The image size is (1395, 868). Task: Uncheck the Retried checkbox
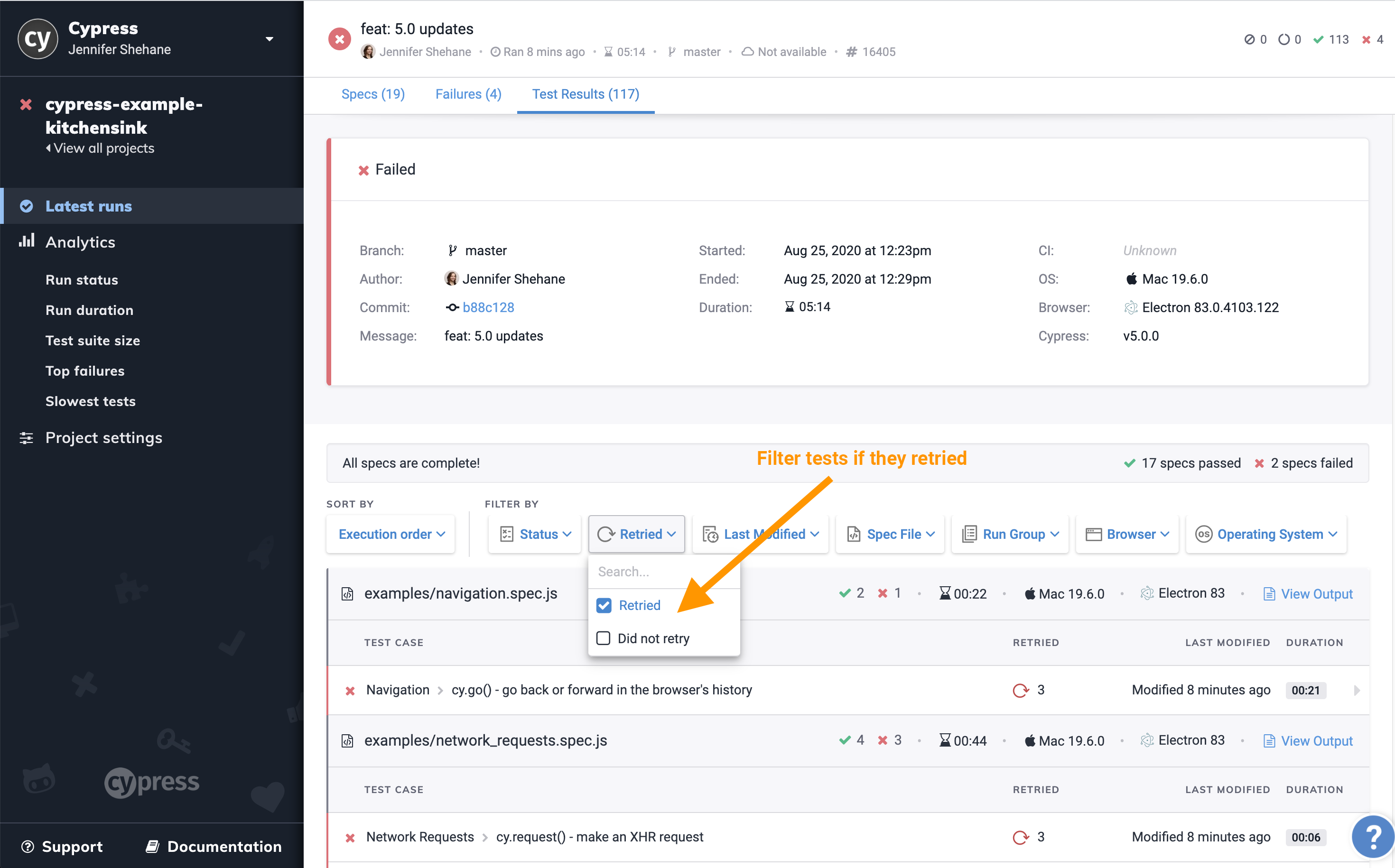pos(604,605)
